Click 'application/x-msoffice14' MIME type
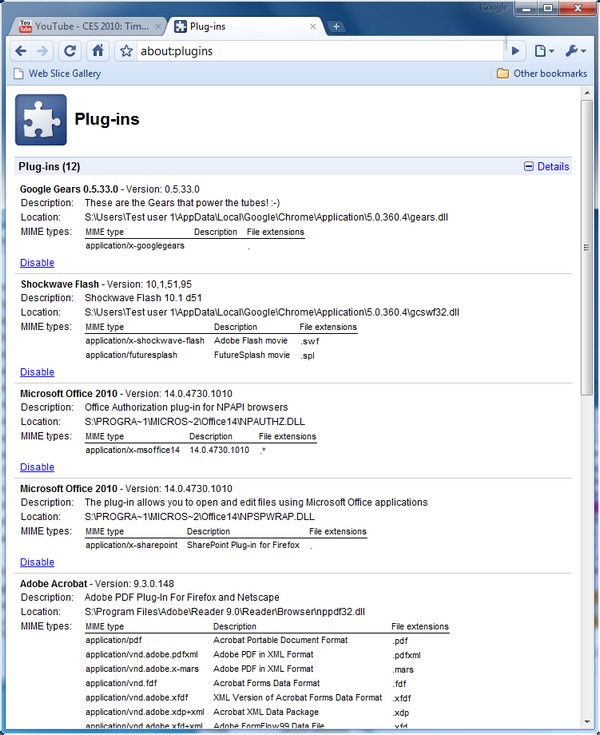600x735 pixels. pos(133,450)
